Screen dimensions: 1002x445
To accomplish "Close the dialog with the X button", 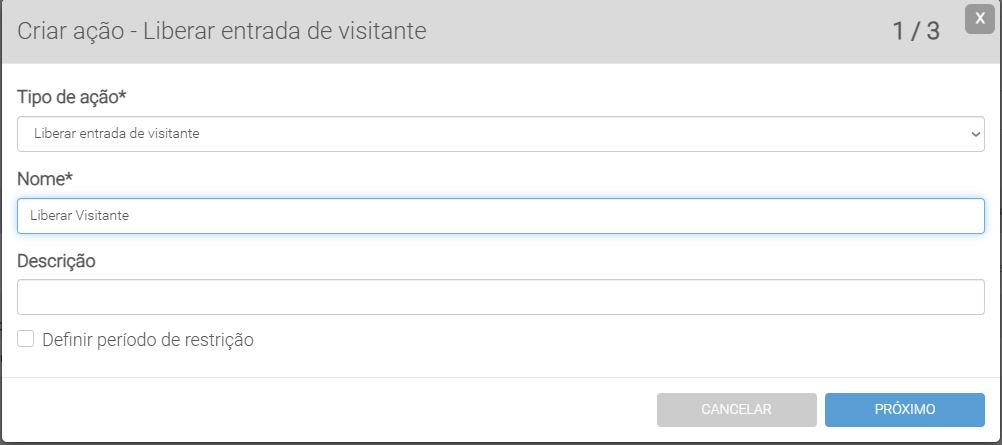I will [x=980, y=19].
